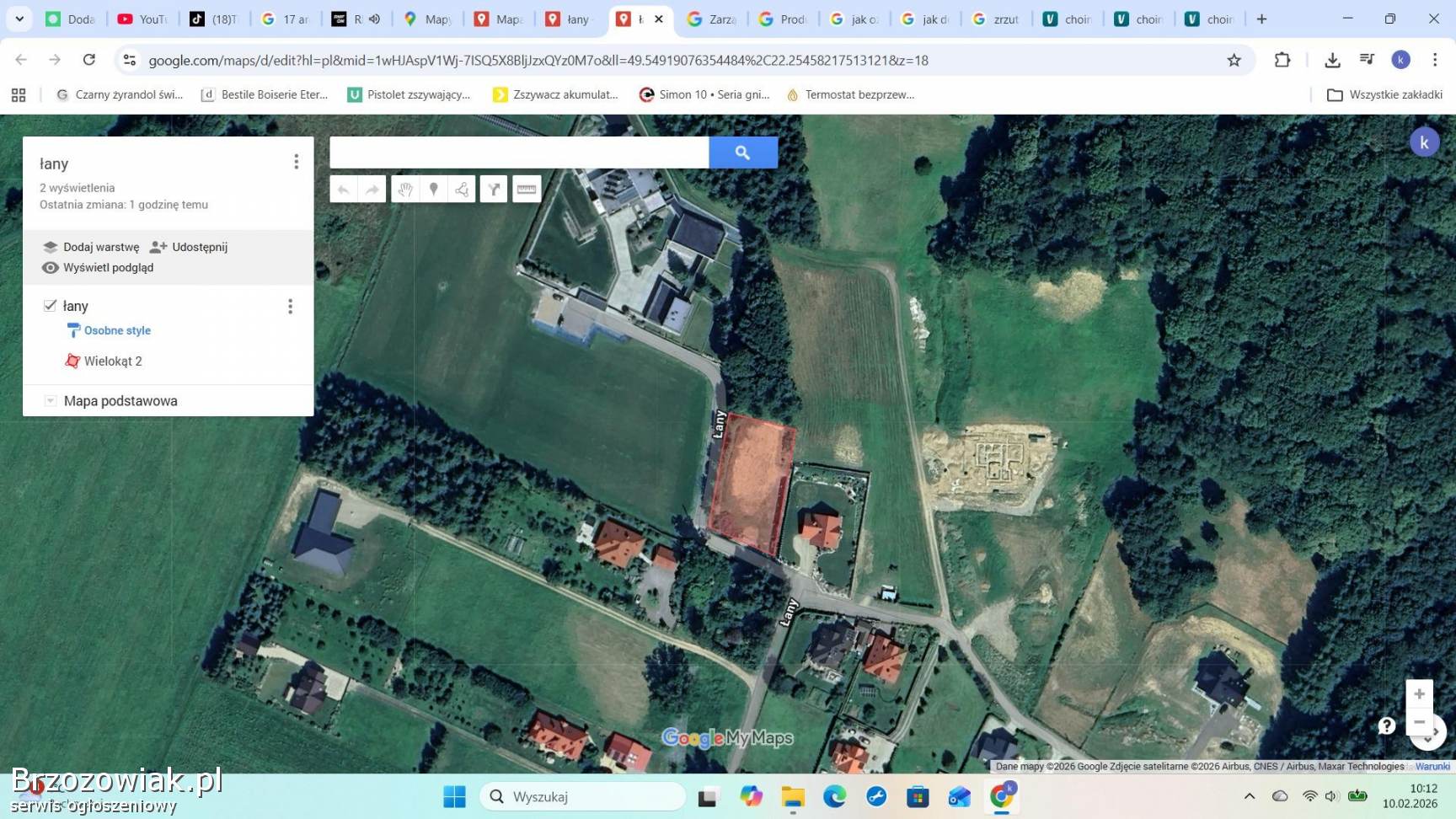Viewport: 1456px width, 819px height.
Task: Choose the add marker tool
Action: (434, 190)
